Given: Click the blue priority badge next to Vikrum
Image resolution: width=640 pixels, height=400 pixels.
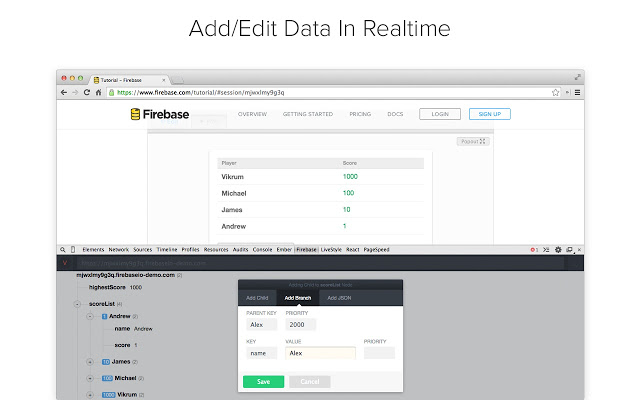Looking at the screenshot, I should pos(109,395).
